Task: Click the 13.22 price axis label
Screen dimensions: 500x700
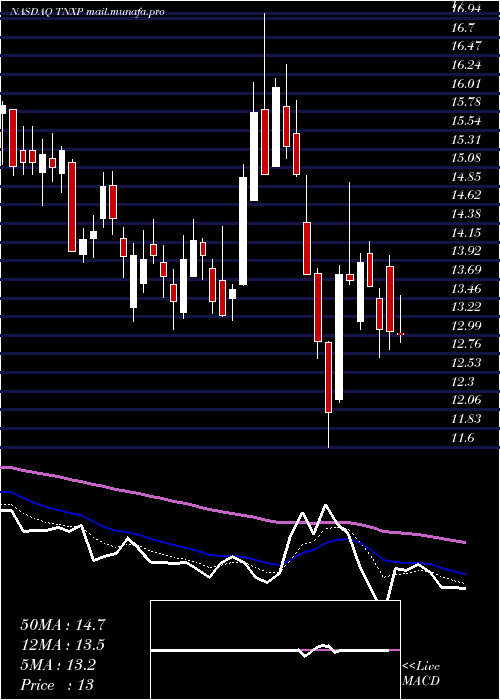Action: tap(467, 307)
